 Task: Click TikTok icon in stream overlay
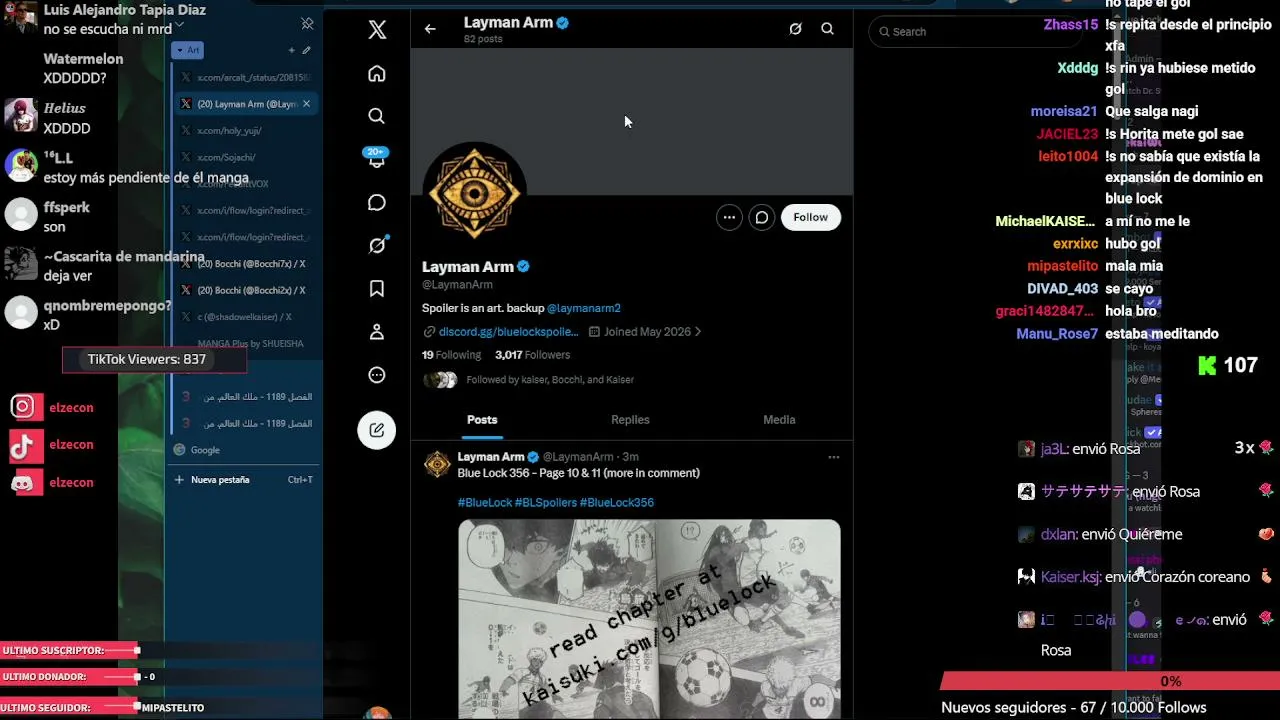[24, 445]
